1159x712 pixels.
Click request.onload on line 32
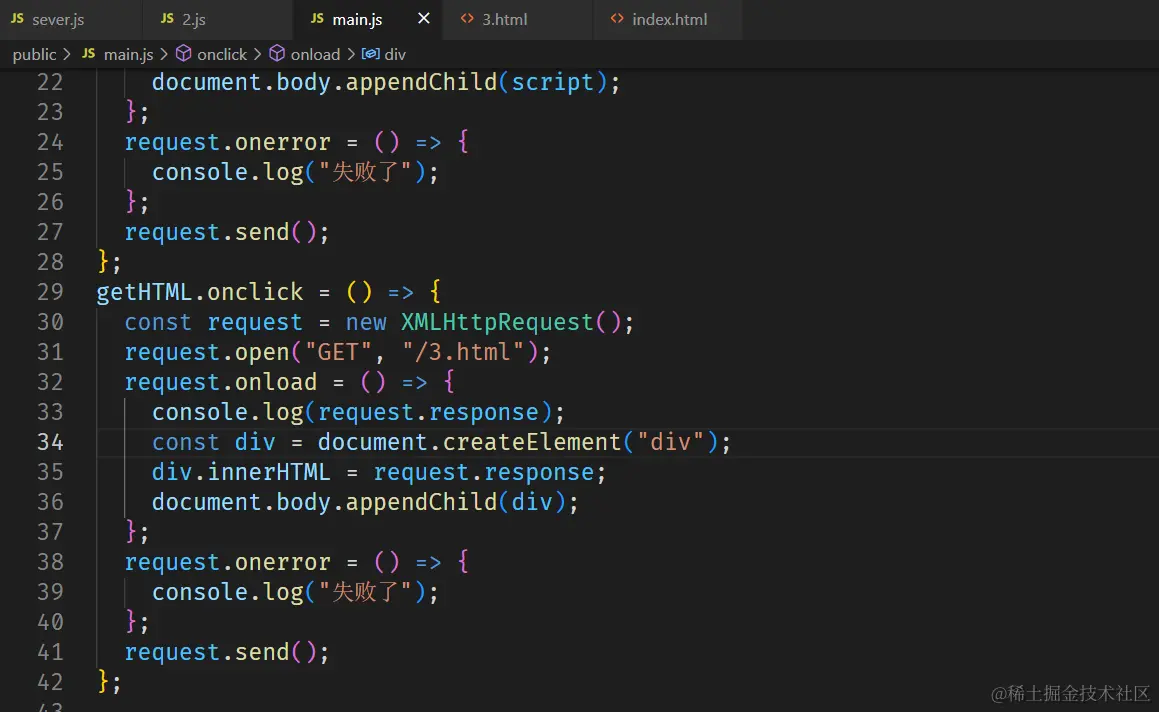tap(220, 382)
